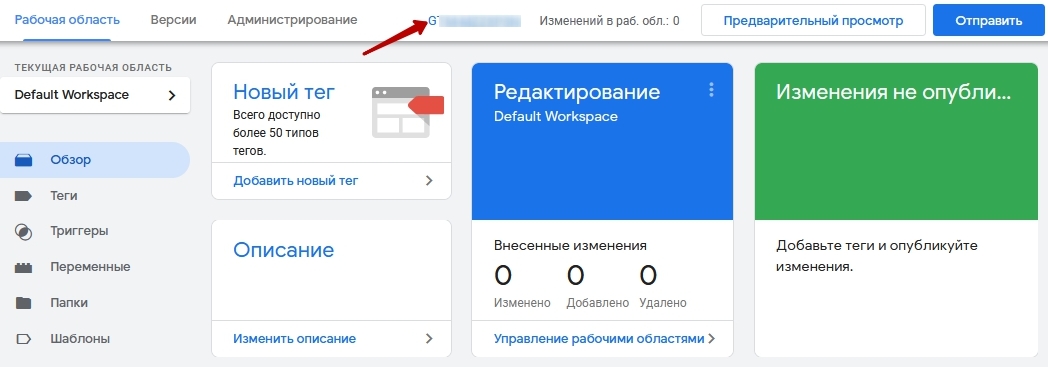This screenshot has height=367, width=1048.
Task: Click the Folders (Папки) folder icon
Action: 23,303
